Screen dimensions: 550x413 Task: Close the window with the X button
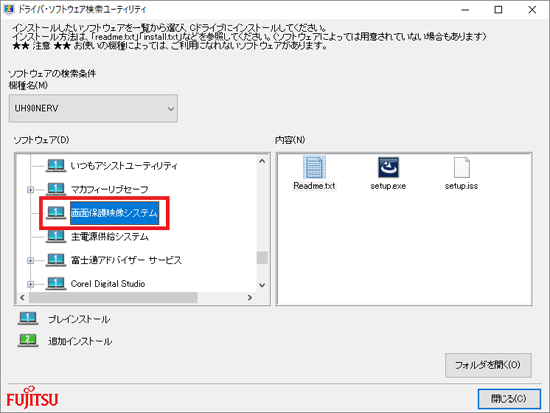point(532,10)
